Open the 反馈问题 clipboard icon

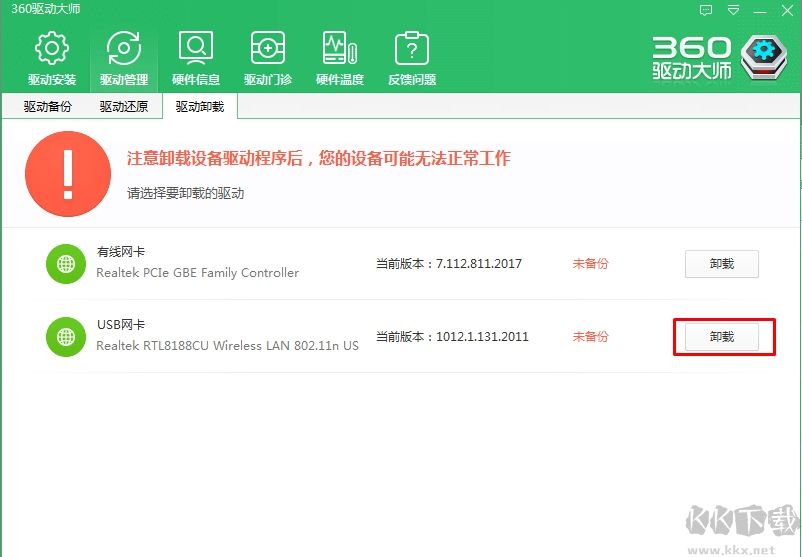(x=412, y=49)
